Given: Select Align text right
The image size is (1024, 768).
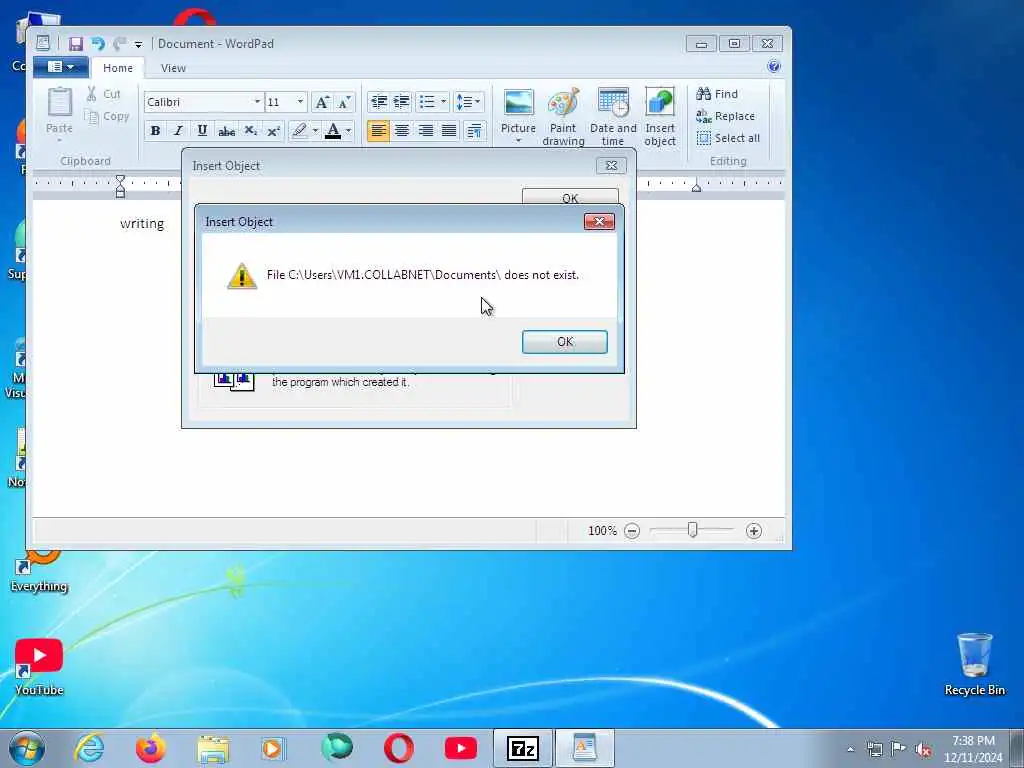Looking at the screenshot, I should [426, 131].
